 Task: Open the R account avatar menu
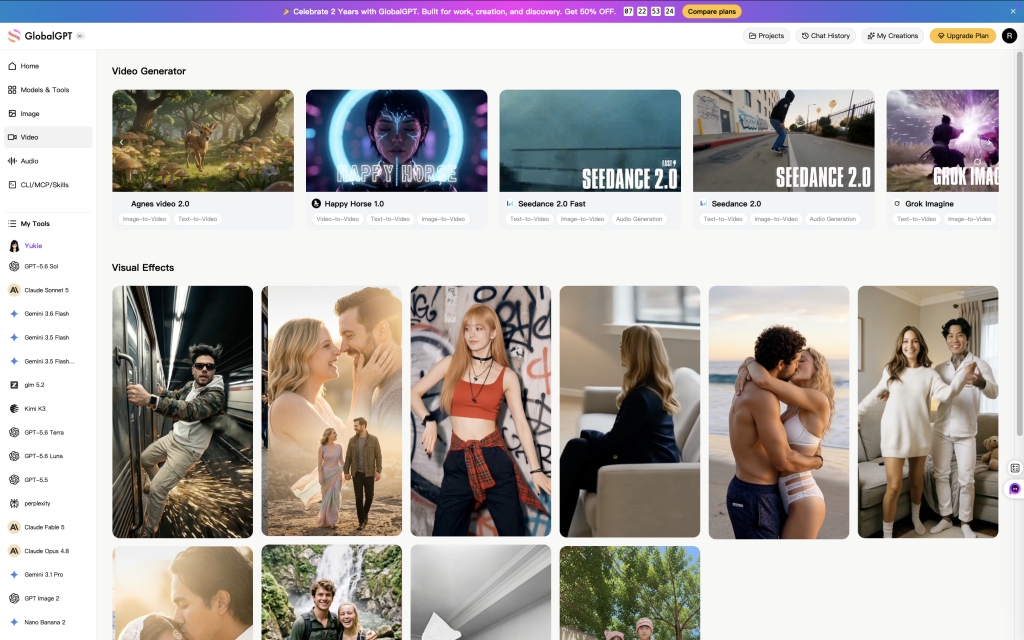pyautogui.click(x=1009, y=36)
